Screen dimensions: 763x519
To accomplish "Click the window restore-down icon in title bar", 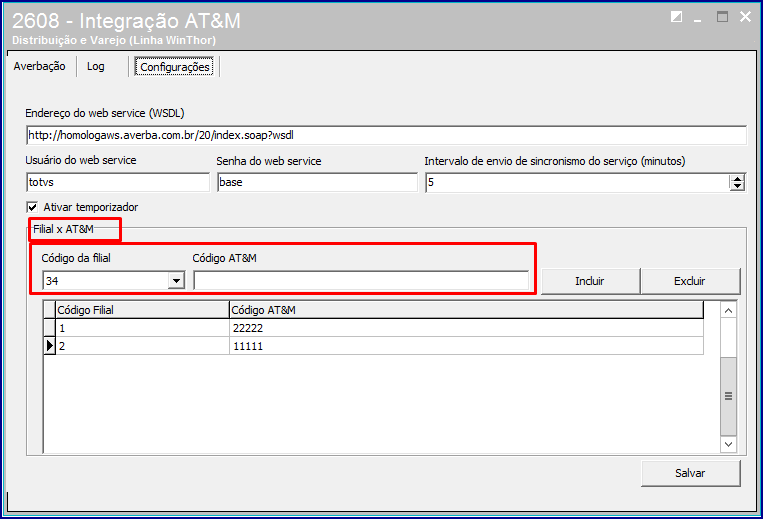I will (x=676, y=17).
